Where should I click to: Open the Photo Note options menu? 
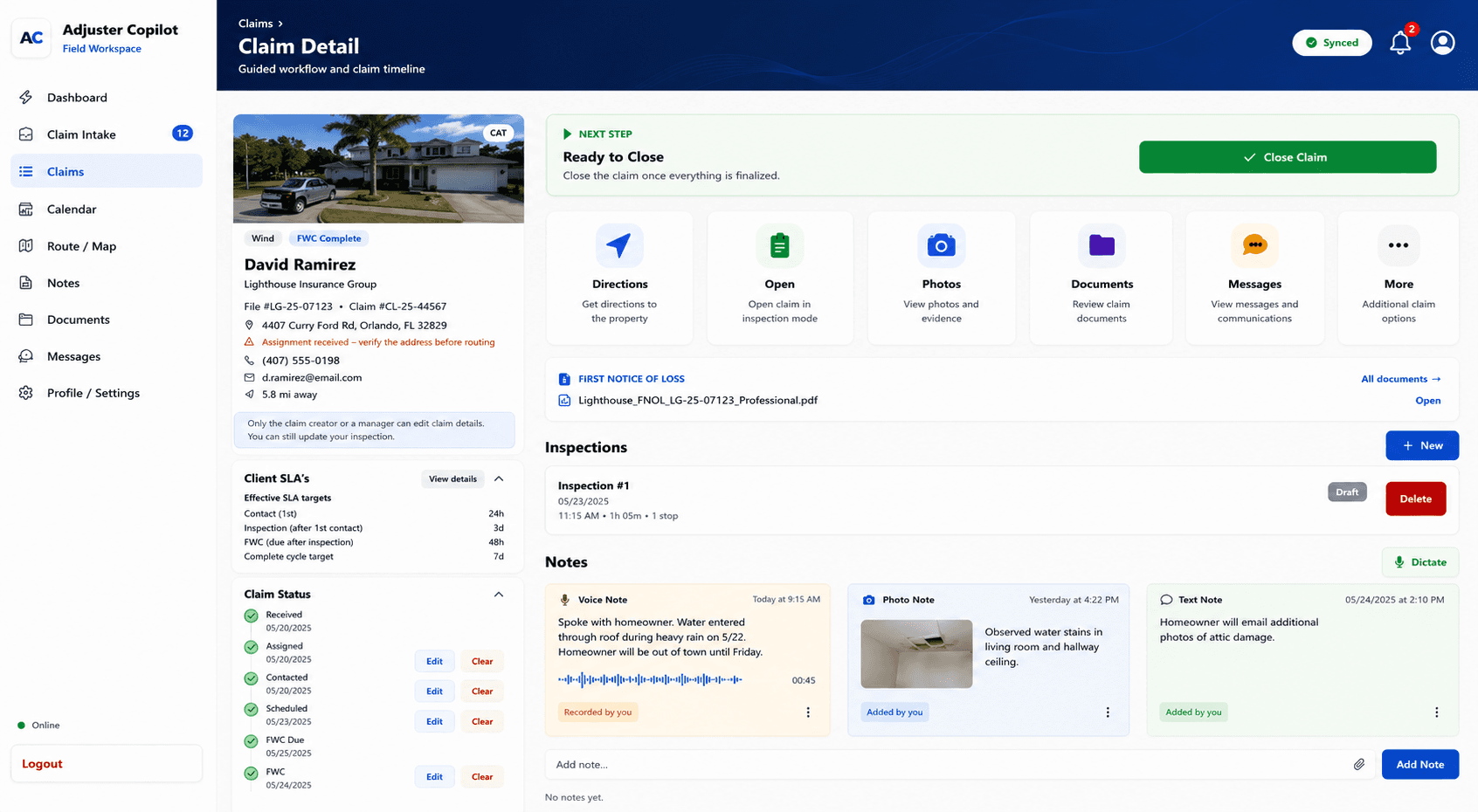click(x=1108, y=712)
